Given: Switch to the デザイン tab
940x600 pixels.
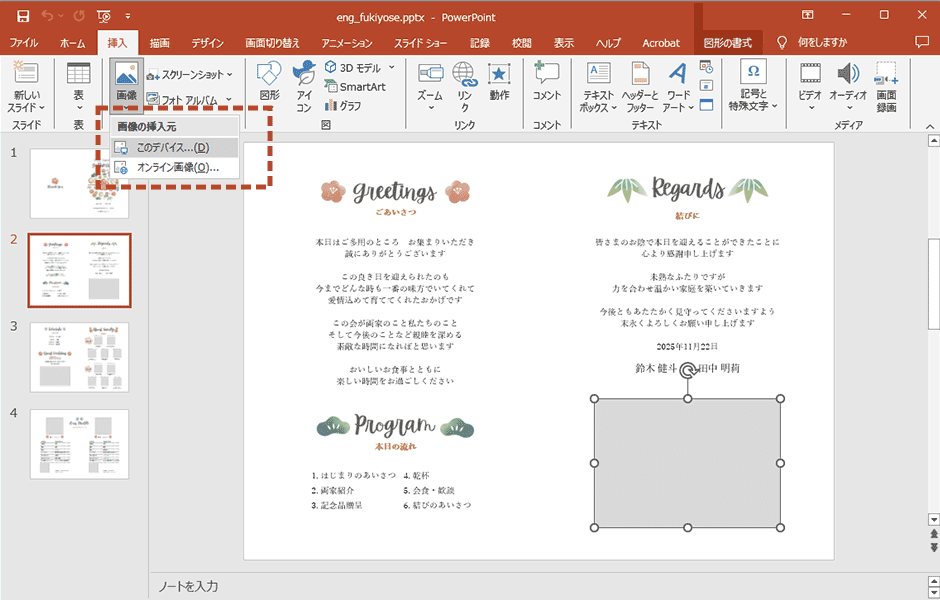Looking at the screenshot, I should (207, 43).
